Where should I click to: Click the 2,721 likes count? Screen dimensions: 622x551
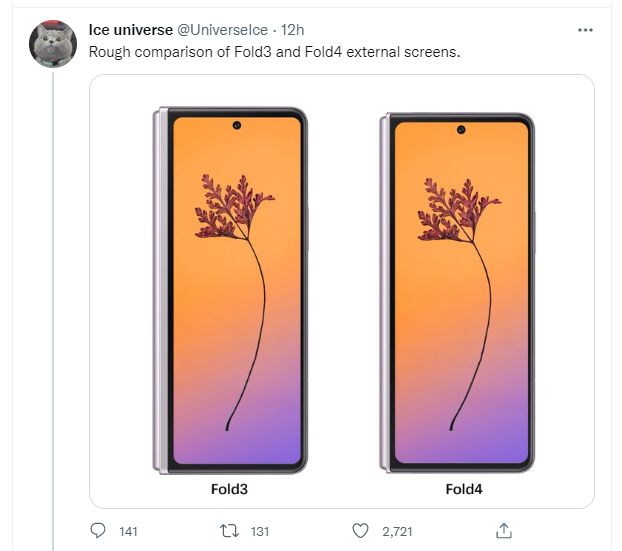coord(398,531)
